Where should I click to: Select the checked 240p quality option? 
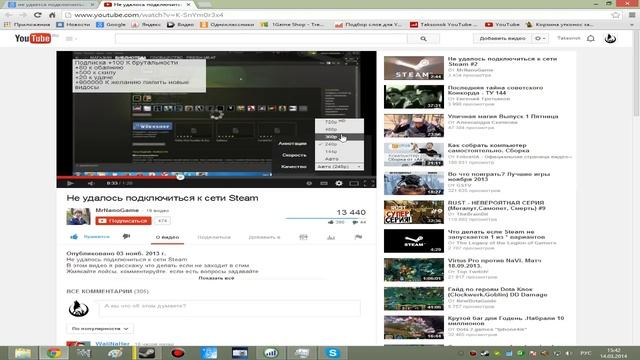pos(339,144)
